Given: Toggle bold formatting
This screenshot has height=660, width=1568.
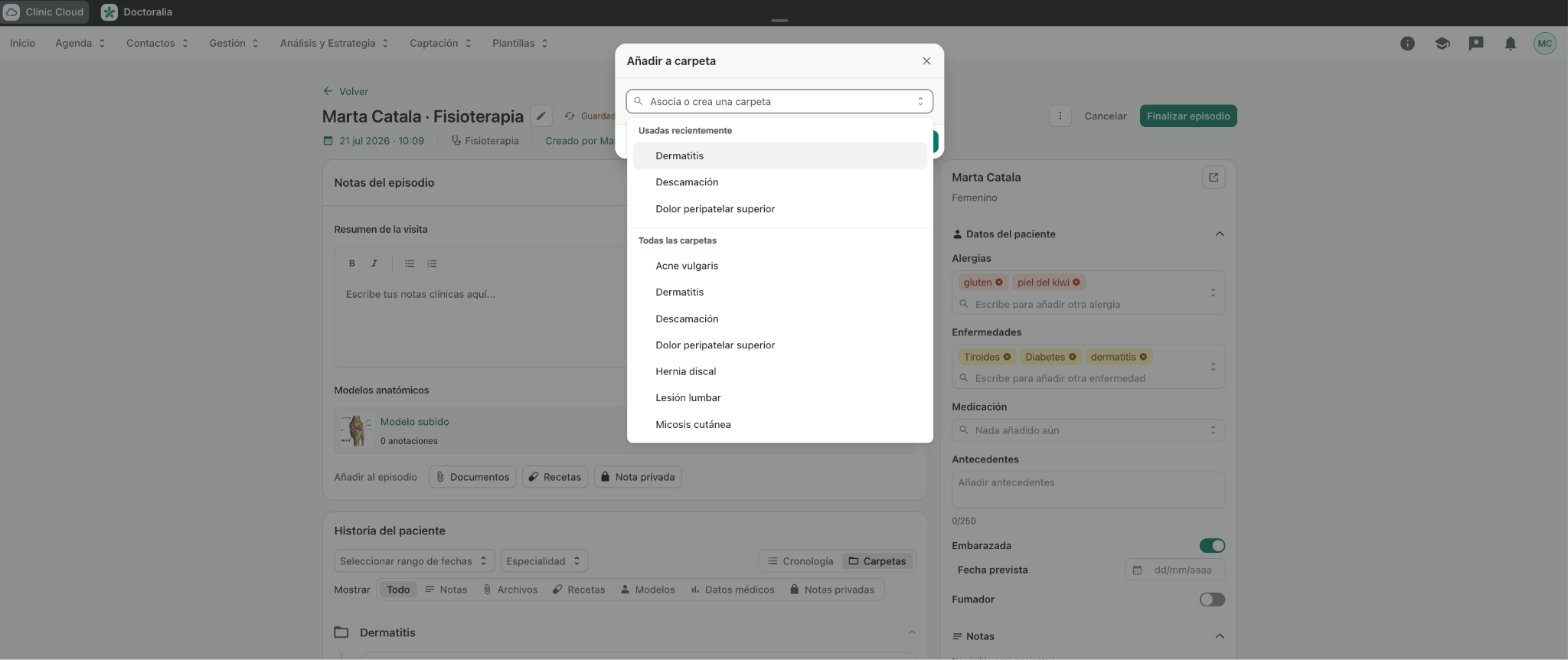Looking at the screenshot, I should coord(351,263).
